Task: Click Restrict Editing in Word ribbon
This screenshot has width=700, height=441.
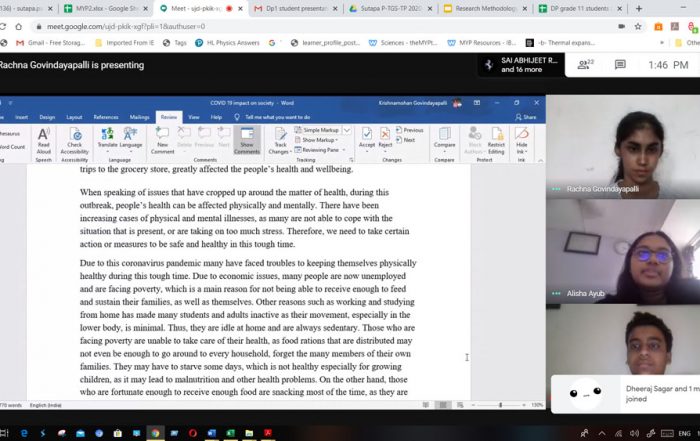Action: point(496,141)
